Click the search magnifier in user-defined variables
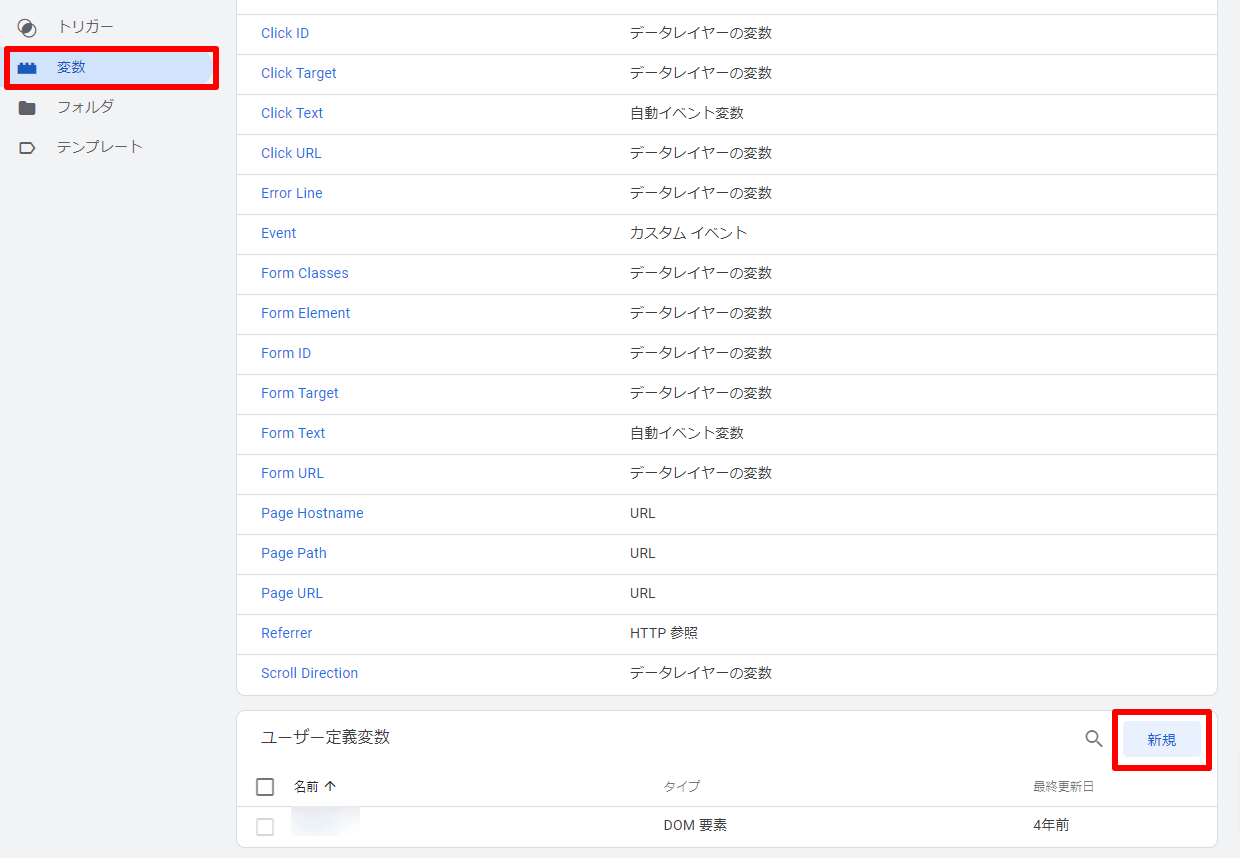 pos(1094,739)
